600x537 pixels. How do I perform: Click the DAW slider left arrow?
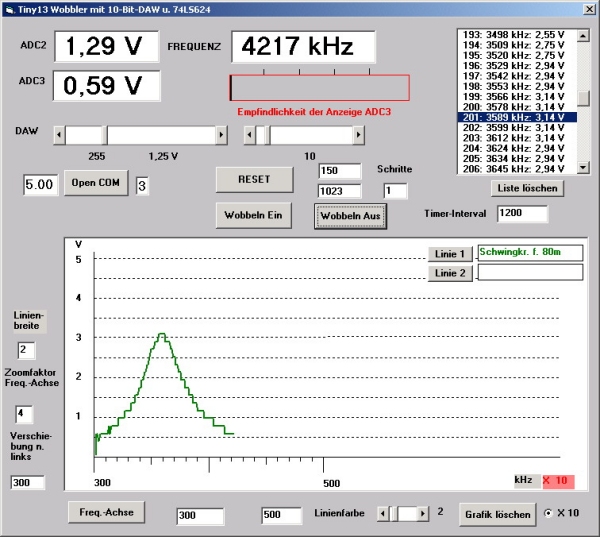61,135
